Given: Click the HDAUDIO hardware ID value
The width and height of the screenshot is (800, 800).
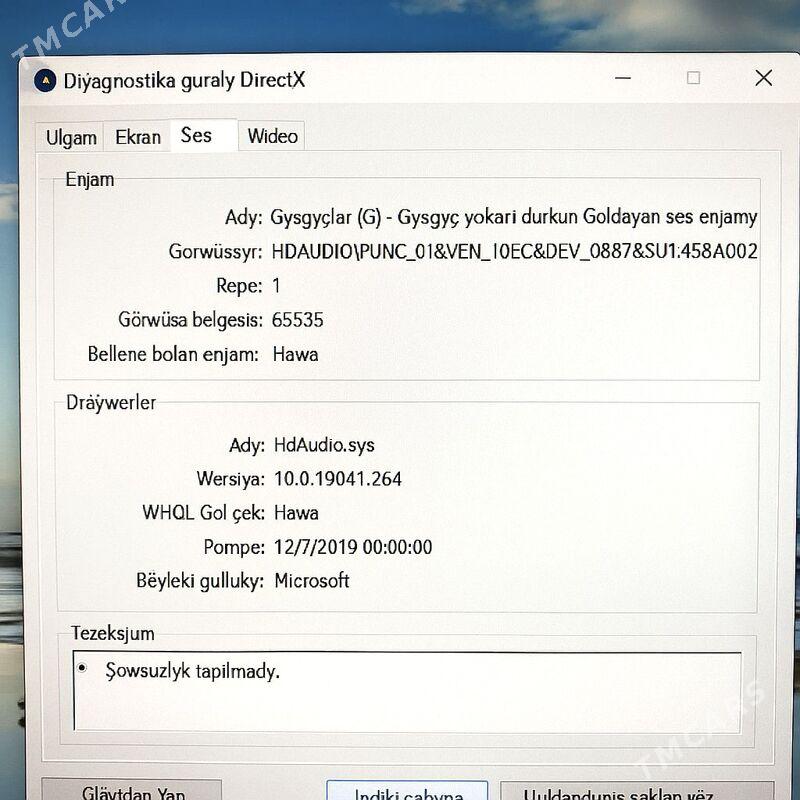Looking at the screenshot, I should pyautogui.click(x=514, y=251).
